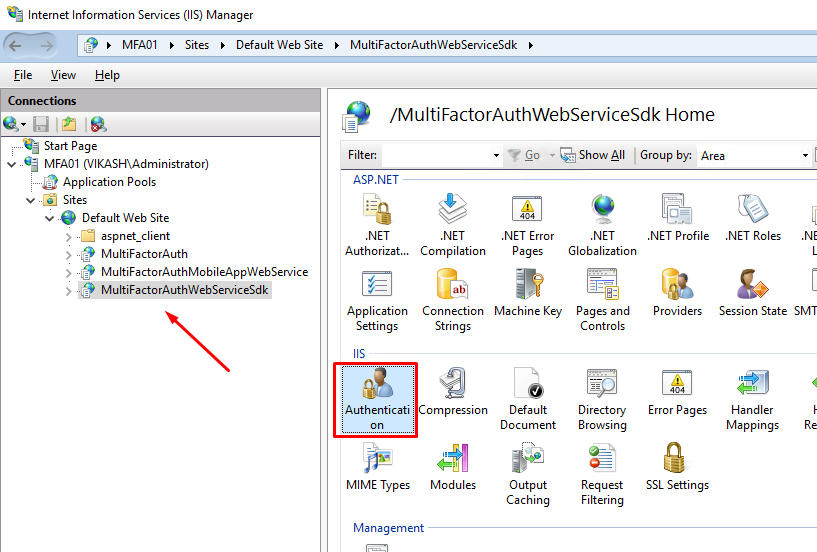Screen dimensions: 817x552
Task: Click the Show All button
Action: coord(593,155)
